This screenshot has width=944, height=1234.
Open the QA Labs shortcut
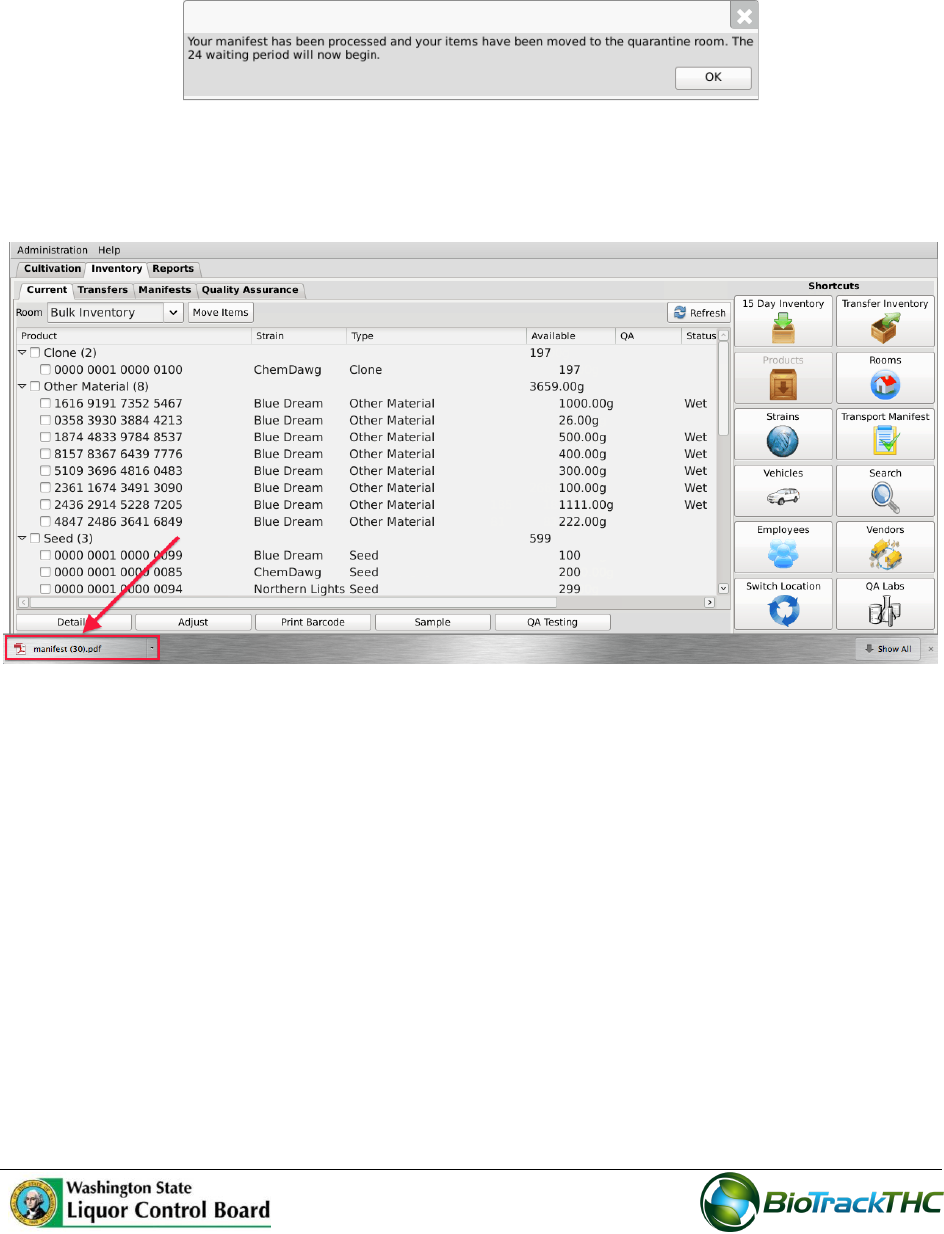[x=885, y=603]
